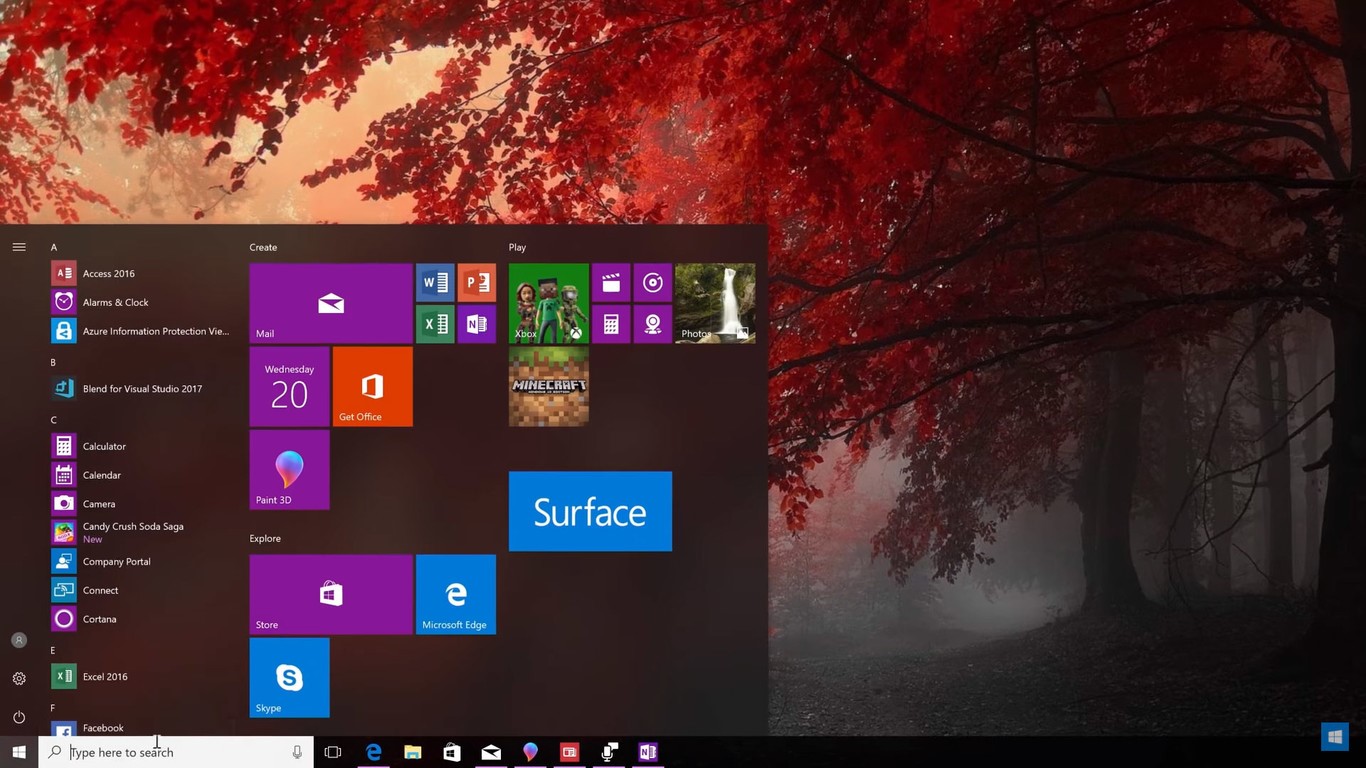
Task: Open the Photos waterfall tile
Action: pyautogui.click(x=715, y=303)
